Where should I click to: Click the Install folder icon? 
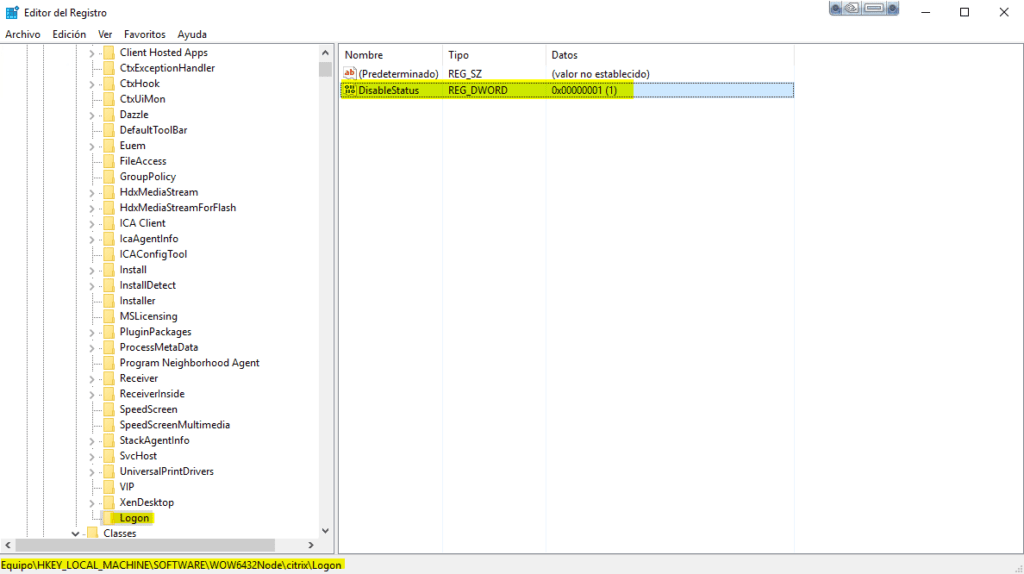(109, 270)
